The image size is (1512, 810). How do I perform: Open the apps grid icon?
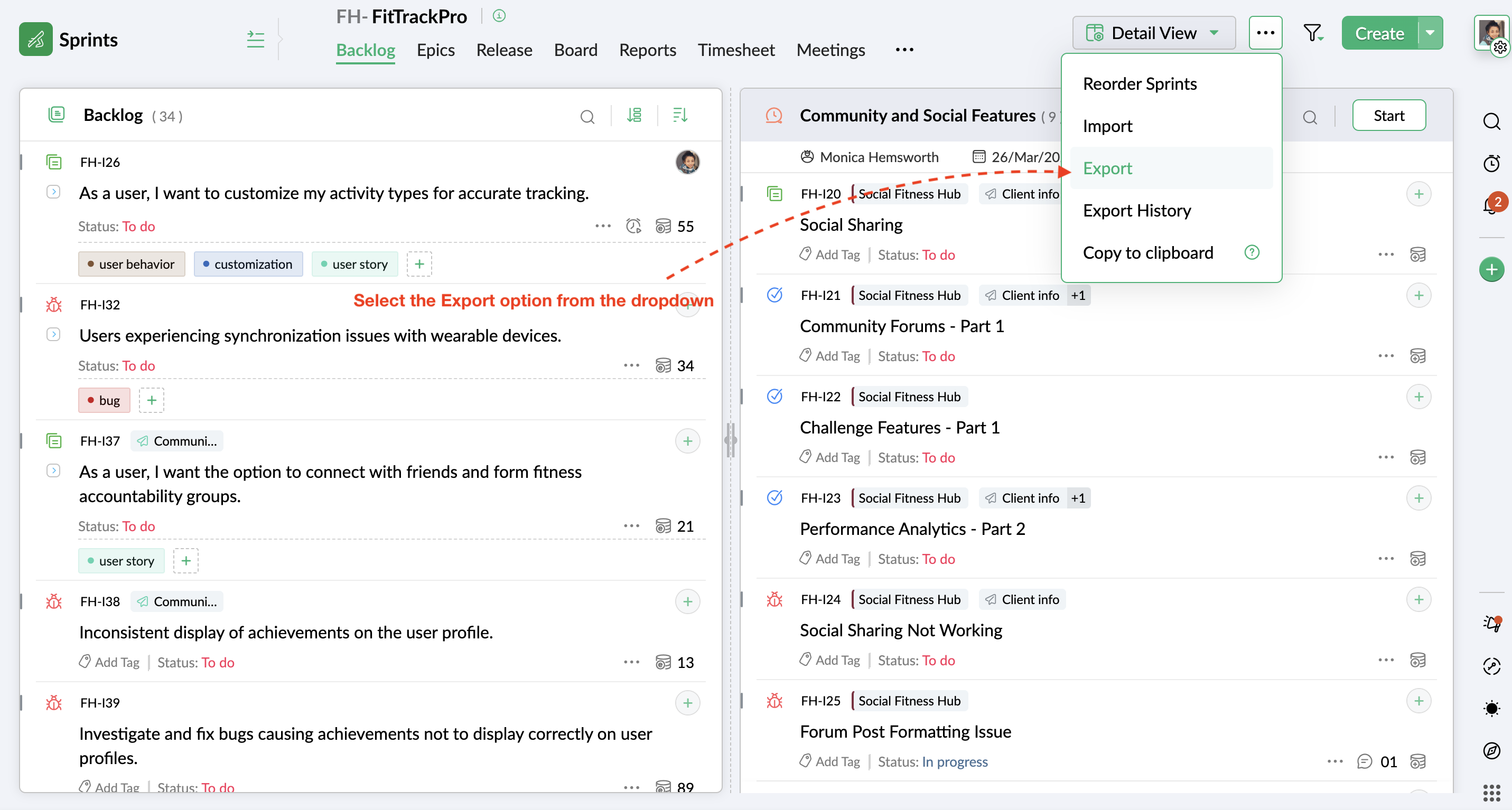(1491, 793)
